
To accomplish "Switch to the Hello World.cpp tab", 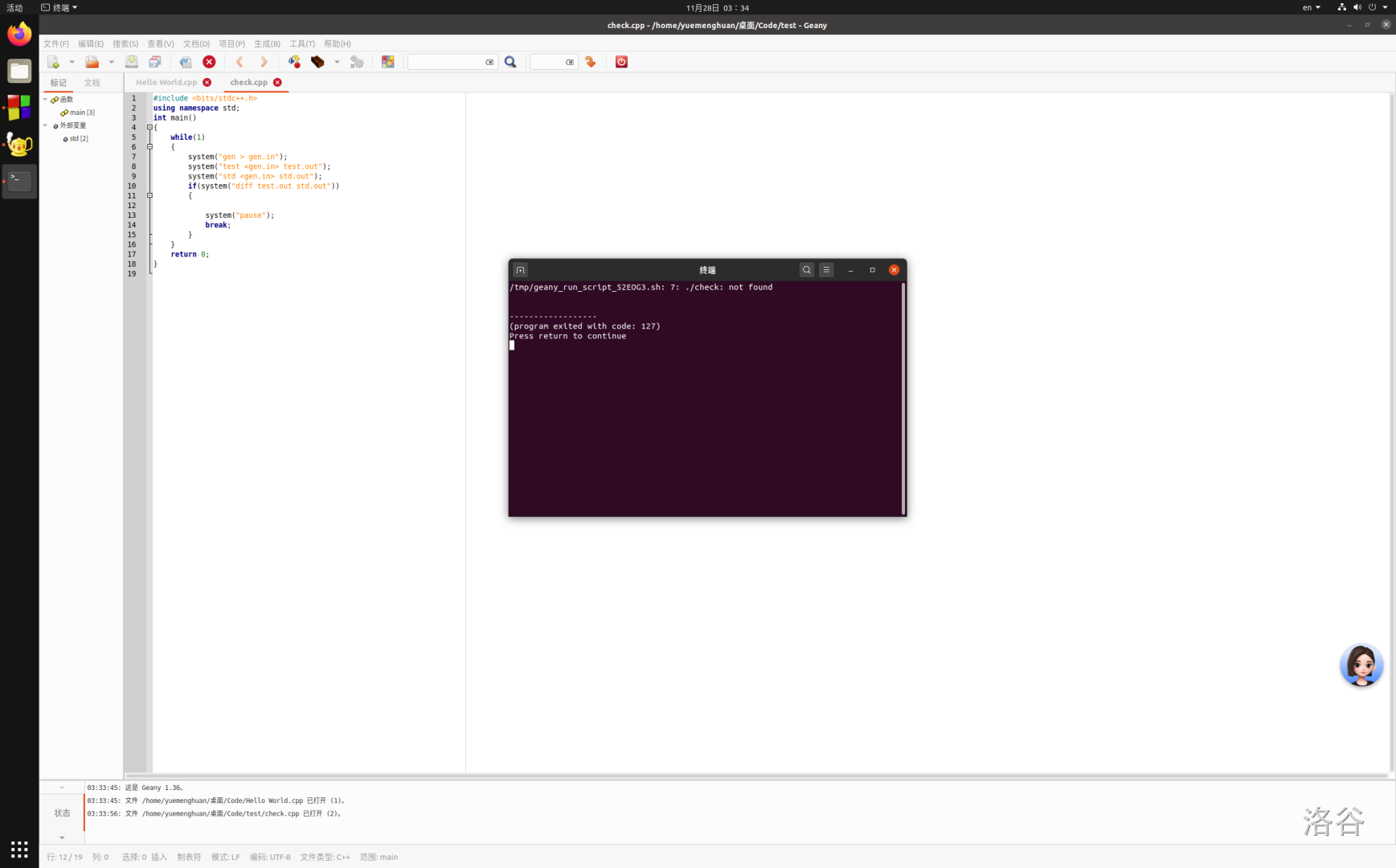I will coord(166,82).
